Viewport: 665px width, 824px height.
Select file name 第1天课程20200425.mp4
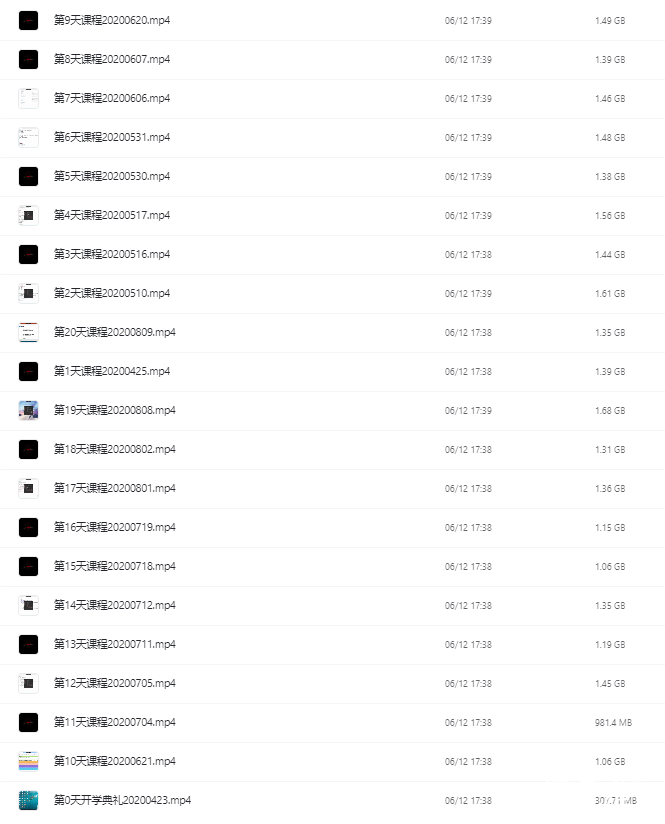(x=112, y=371)
